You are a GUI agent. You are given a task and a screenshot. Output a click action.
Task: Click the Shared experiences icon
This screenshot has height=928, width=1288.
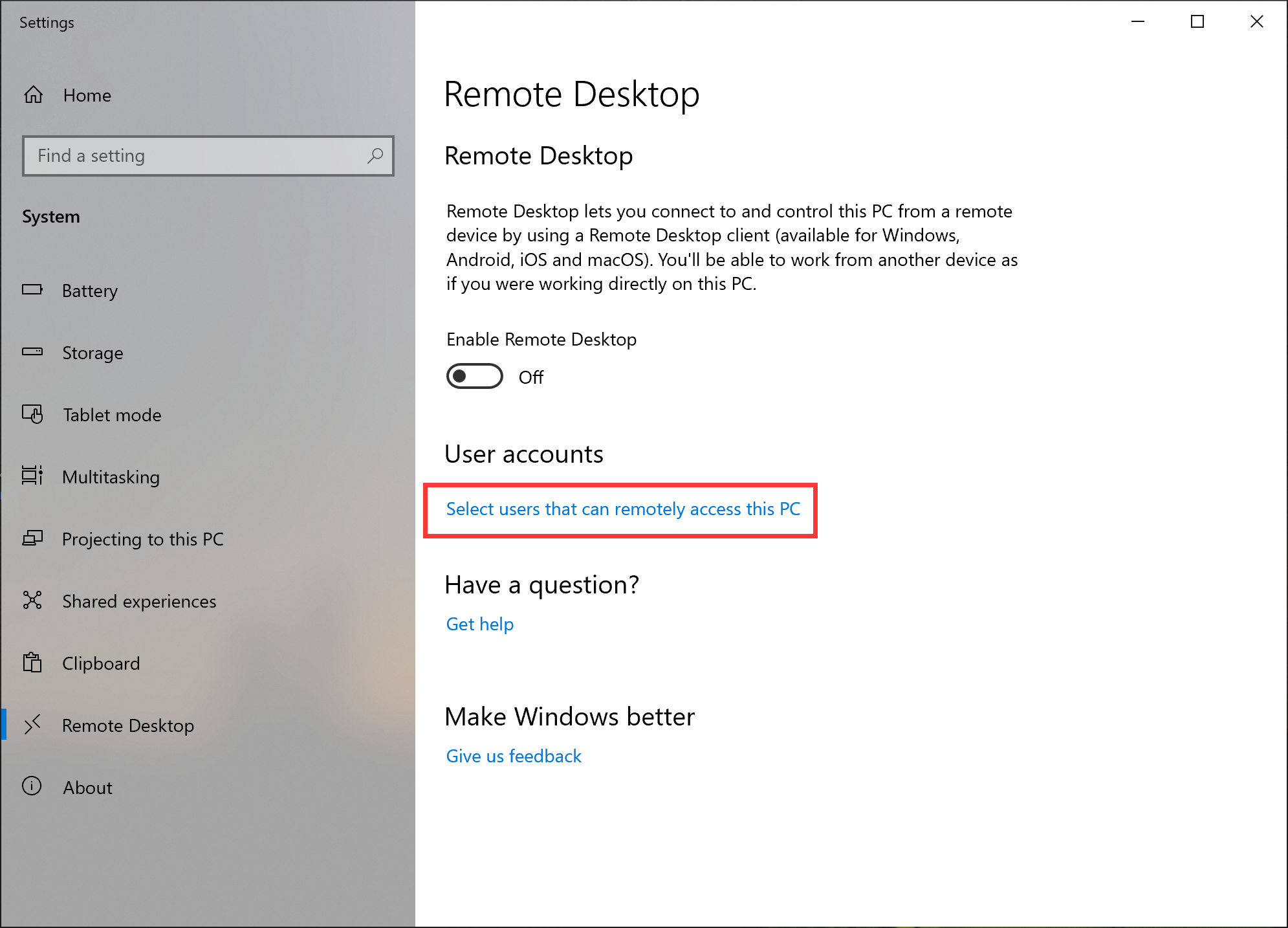(32, 601)
